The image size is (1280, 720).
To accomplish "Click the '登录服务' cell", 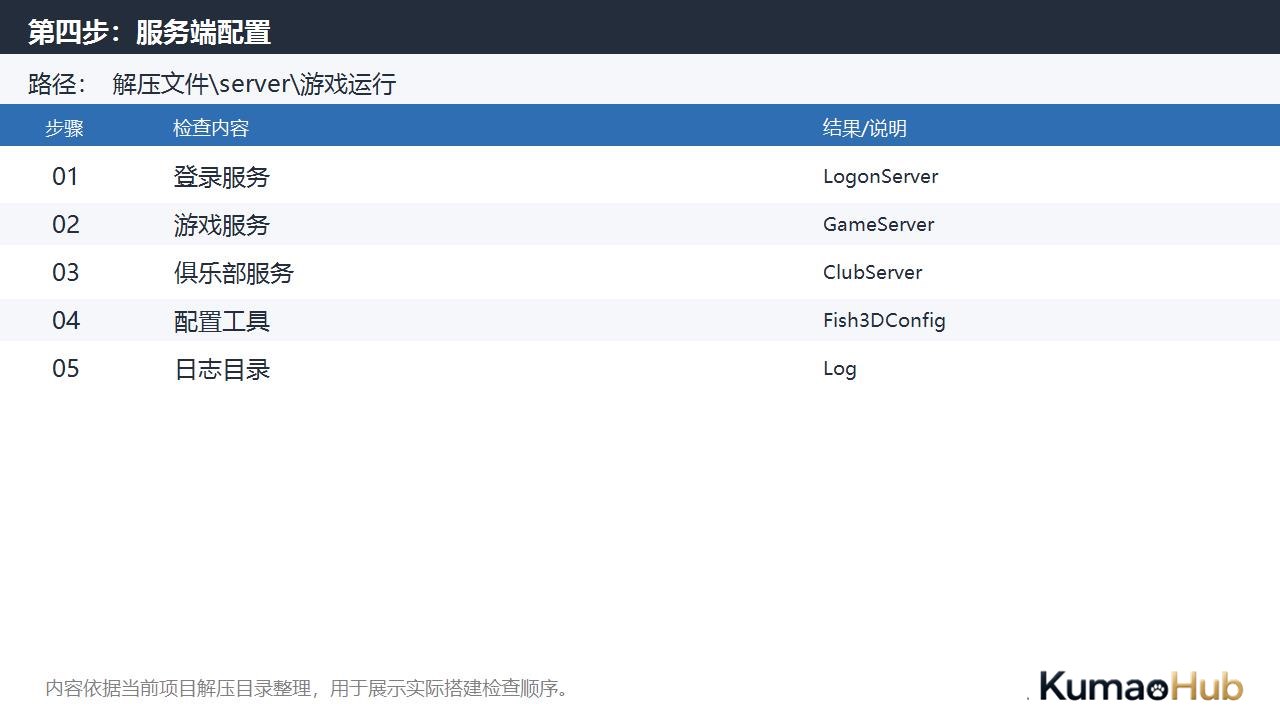I will pos(222,177).
